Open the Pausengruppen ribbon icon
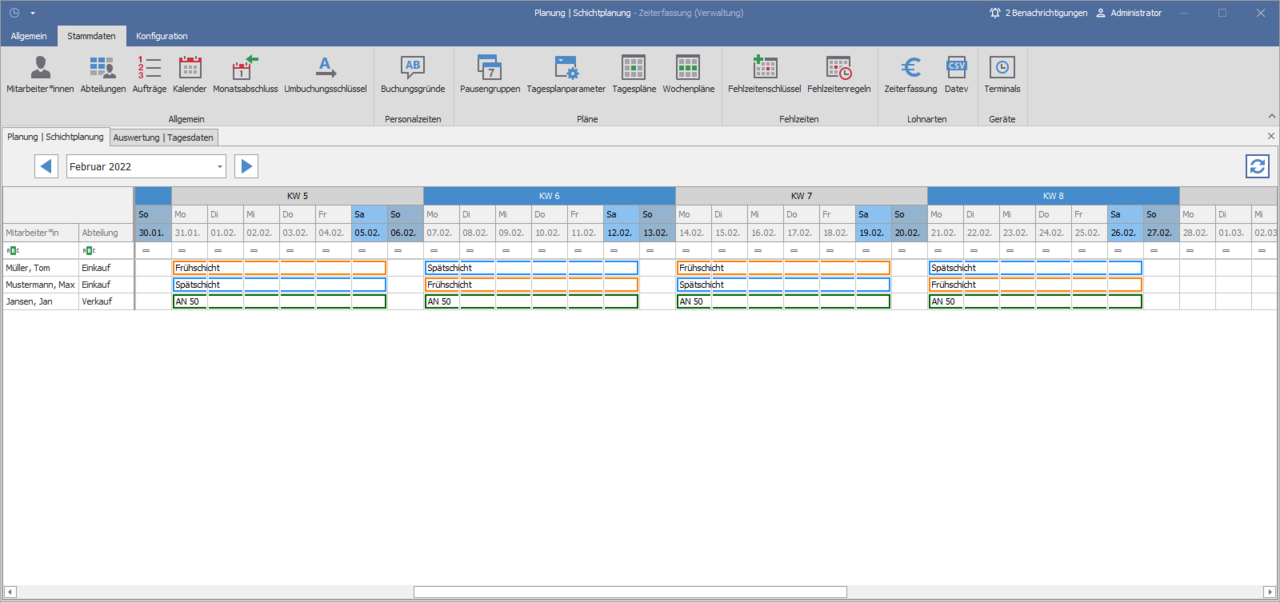 click(490, 75)
